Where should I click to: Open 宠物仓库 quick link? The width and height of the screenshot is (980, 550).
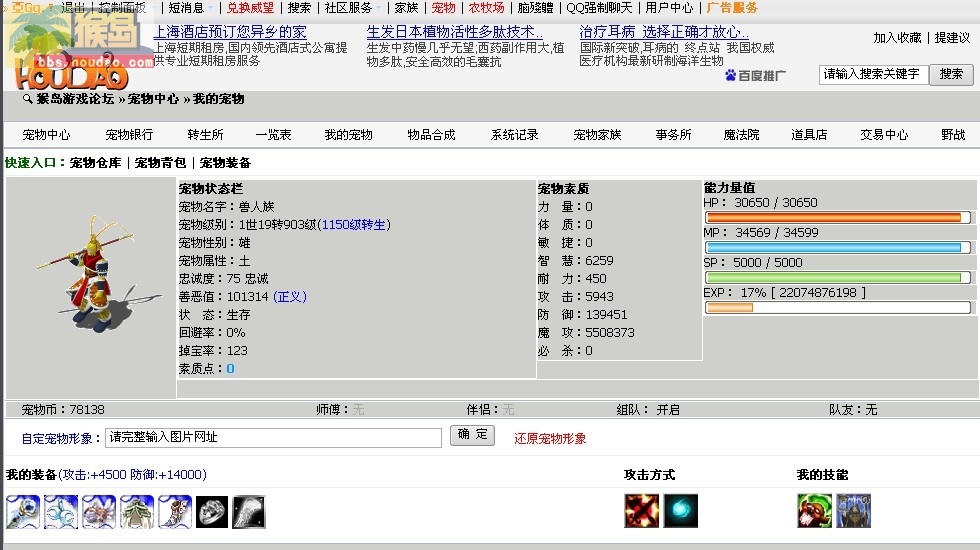pos(95,162)
